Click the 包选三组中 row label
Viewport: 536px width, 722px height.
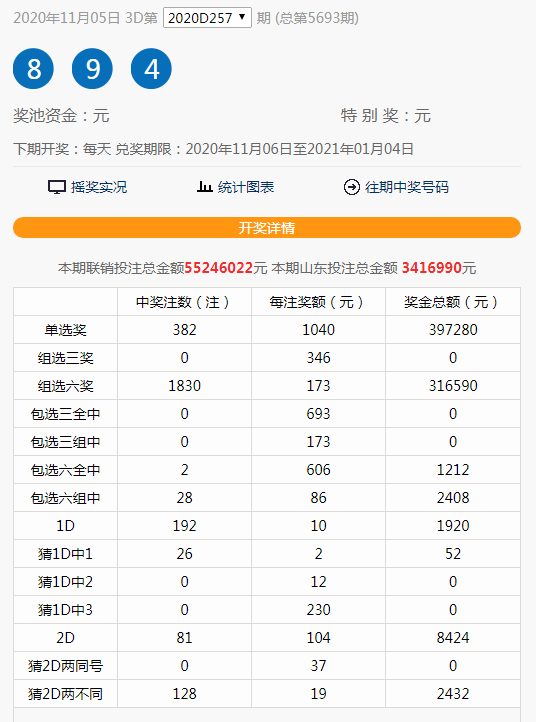coord(65,442)
